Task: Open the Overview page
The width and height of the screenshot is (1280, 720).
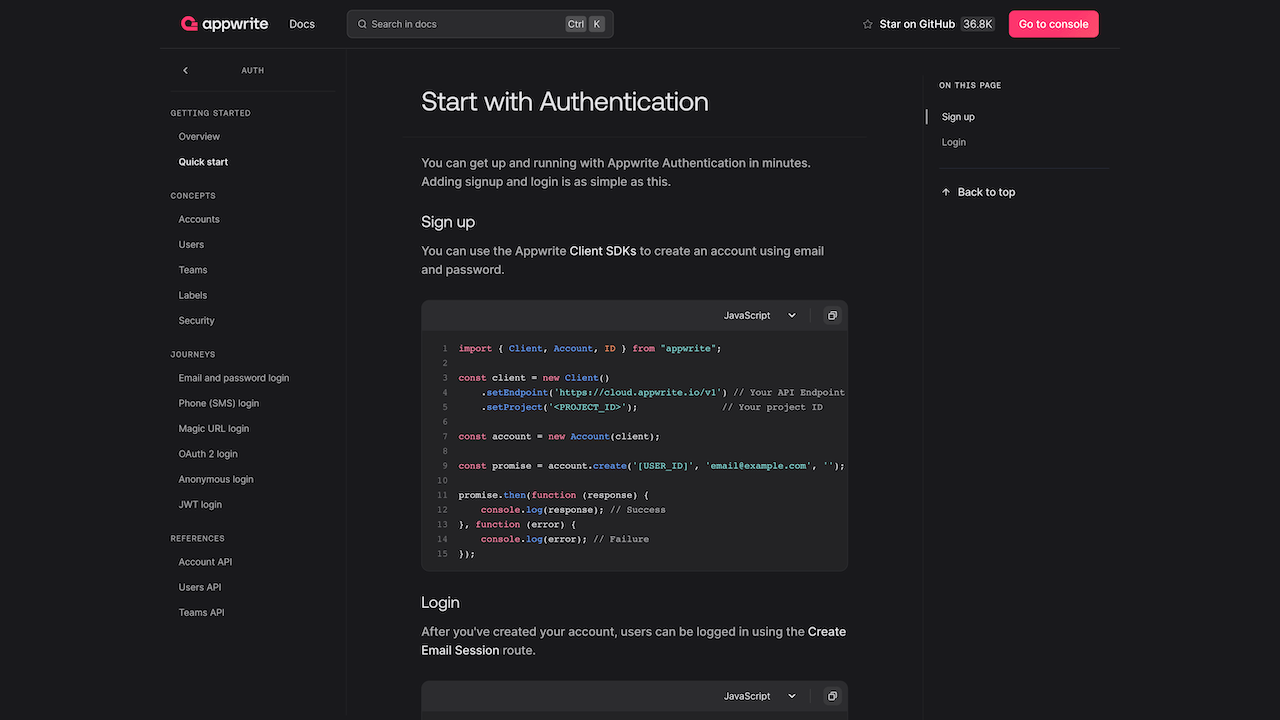Action: point(199,137)
